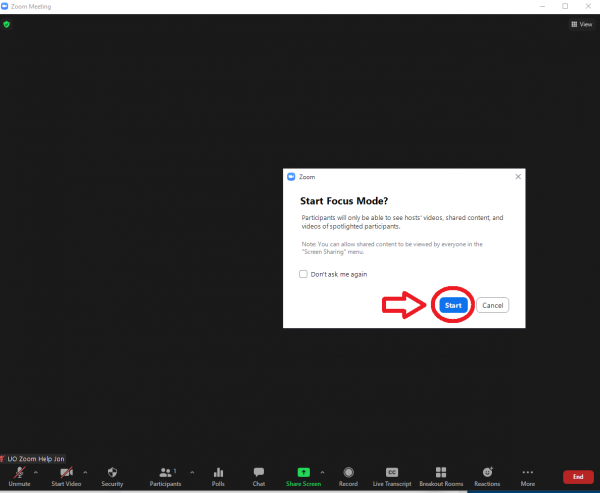Minimize the Zoom Meeting window
This screenshot has height=493, width=600.
[x=542, y=6]
